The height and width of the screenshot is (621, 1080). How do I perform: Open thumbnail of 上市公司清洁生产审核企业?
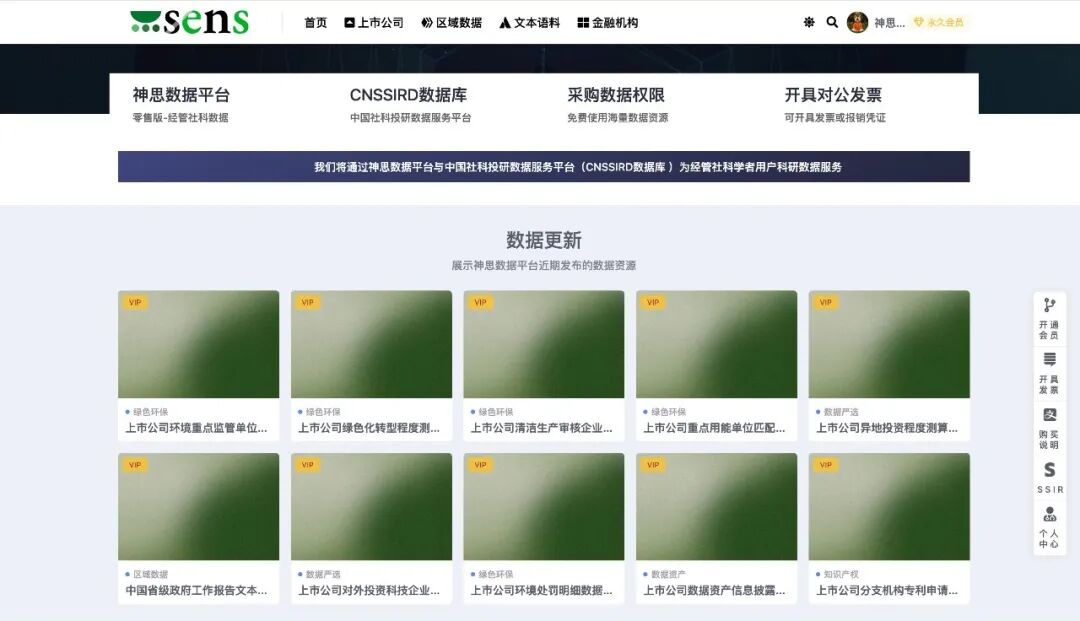click(x=543, y=344)
